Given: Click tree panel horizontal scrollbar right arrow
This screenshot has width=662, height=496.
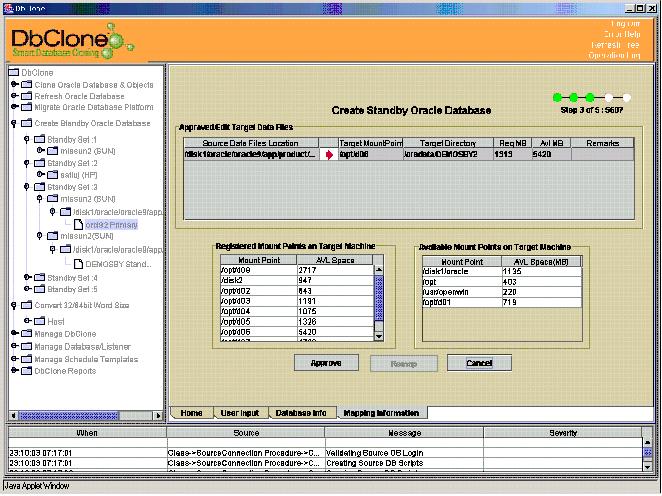Looking at the screenshot, I should coord(159,415).
